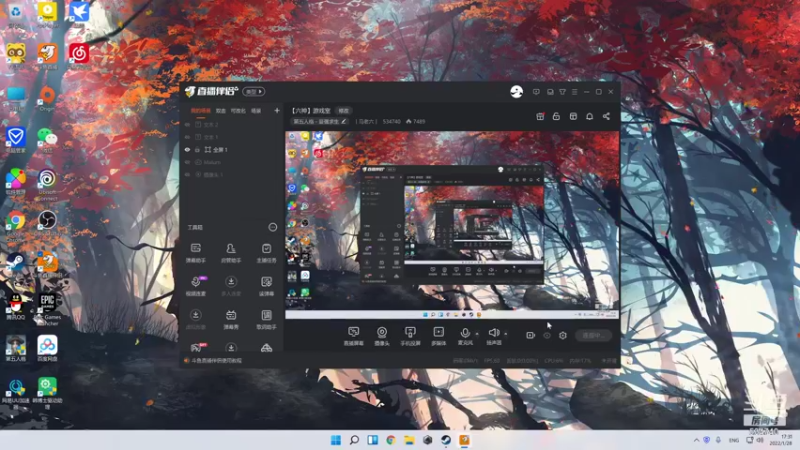This screenshot has height=450, width=800.
Task: Open the gift box icon with red dot
Action: tap(540, 116)
